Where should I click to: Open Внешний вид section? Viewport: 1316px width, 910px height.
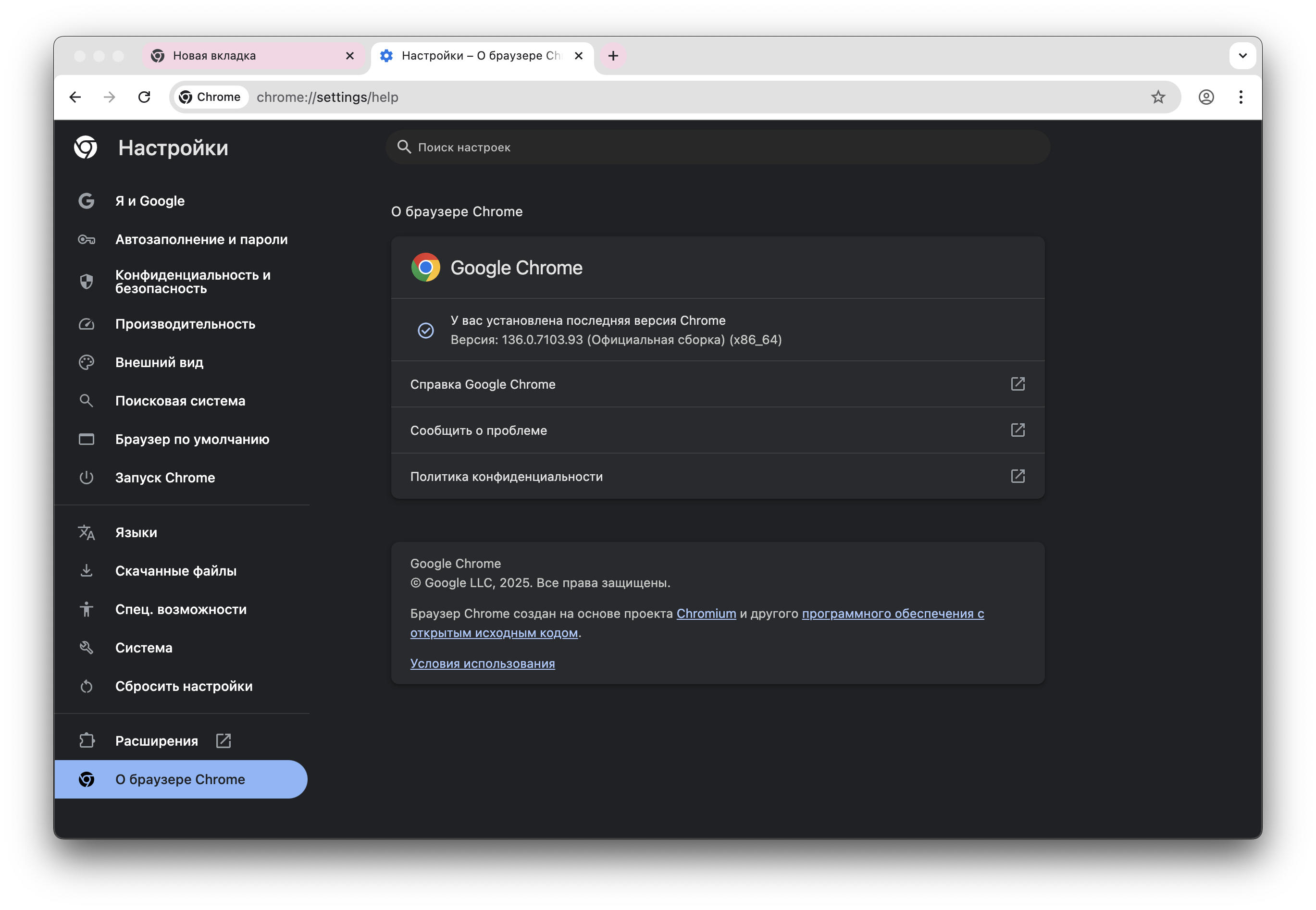(x=159, y=362)
